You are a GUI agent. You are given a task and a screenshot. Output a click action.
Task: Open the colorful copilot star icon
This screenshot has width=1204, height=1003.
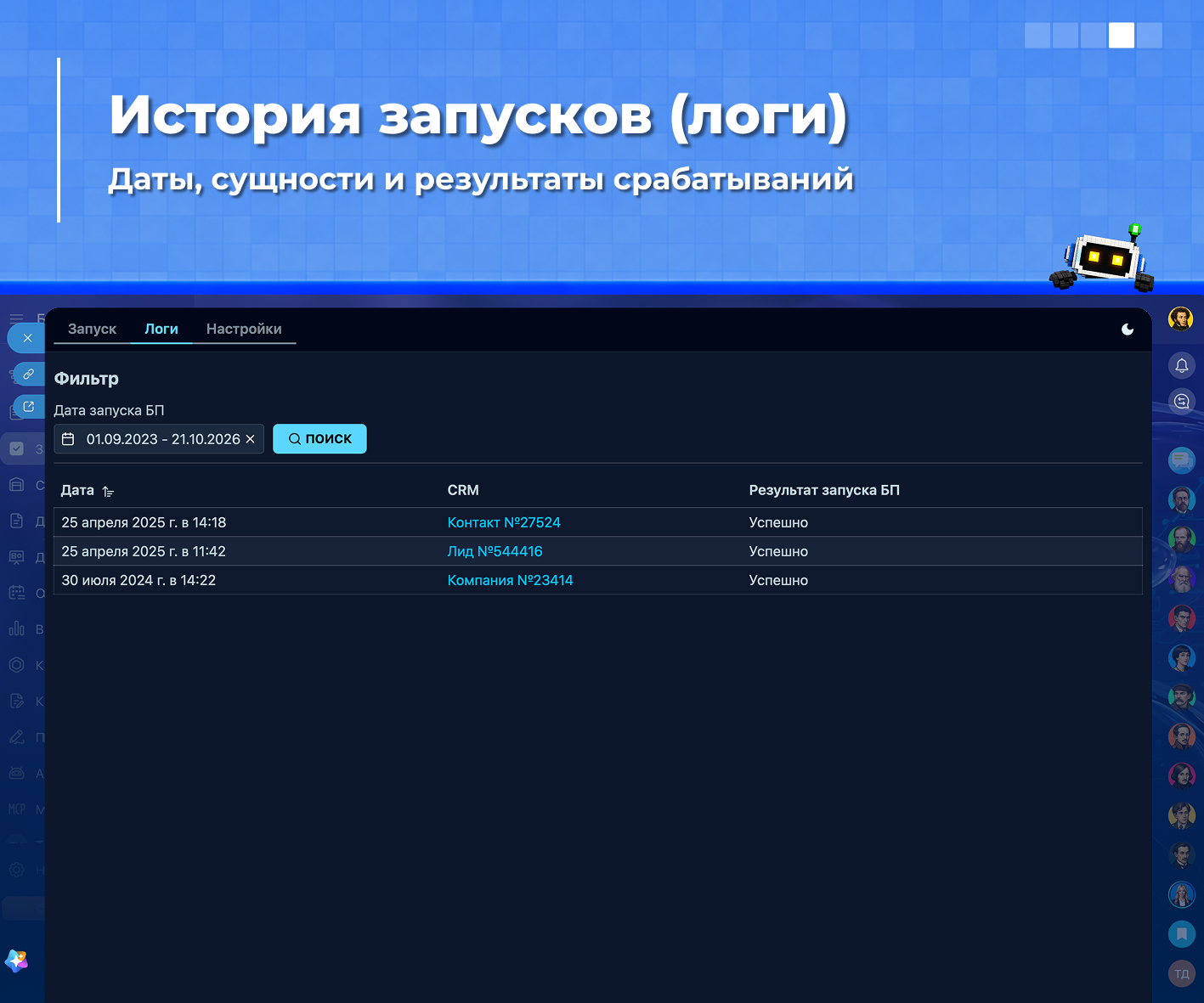pyautogui.click(x=17, y=961)
